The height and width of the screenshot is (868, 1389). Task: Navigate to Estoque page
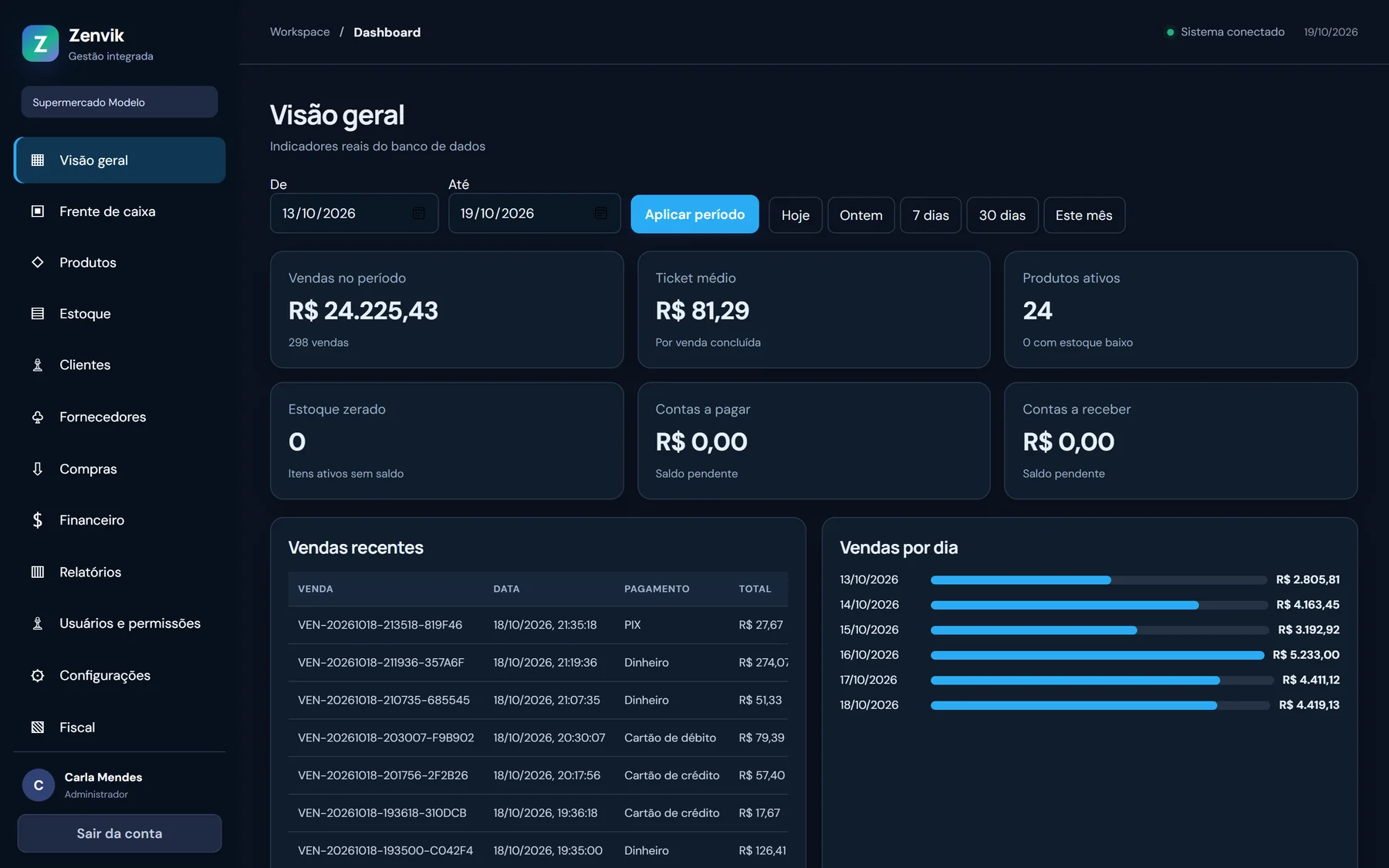pos(120,313)
